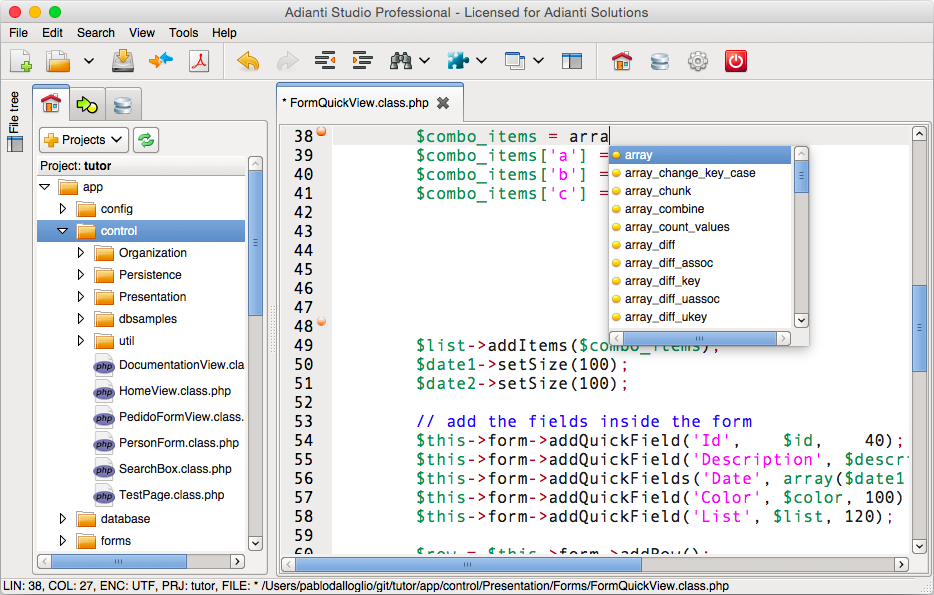The height and width of the screenshot is (595, 934).
Task: Click the blue and orange arrows toolbar icon
Action: 161,61
